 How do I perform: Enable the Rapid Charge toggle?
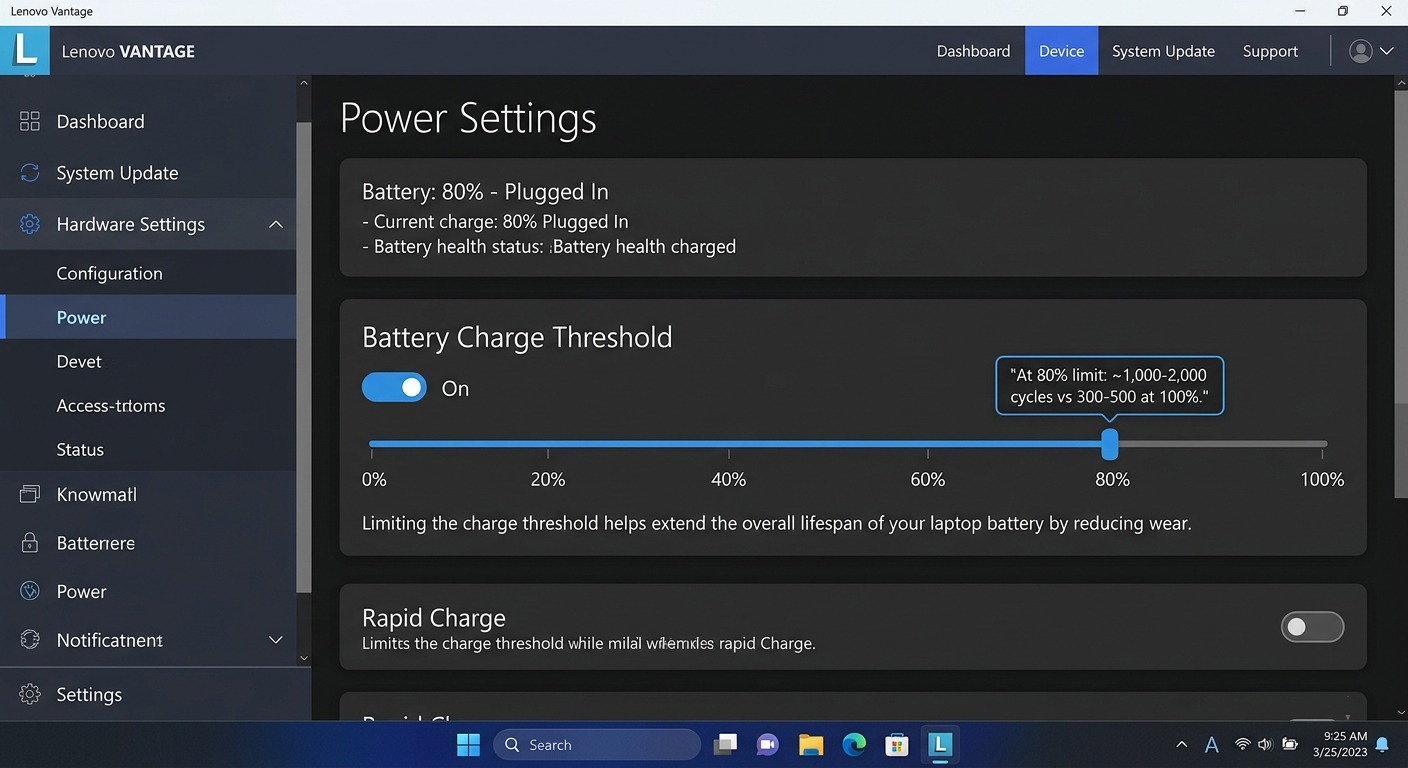[x=1312, y=627]
